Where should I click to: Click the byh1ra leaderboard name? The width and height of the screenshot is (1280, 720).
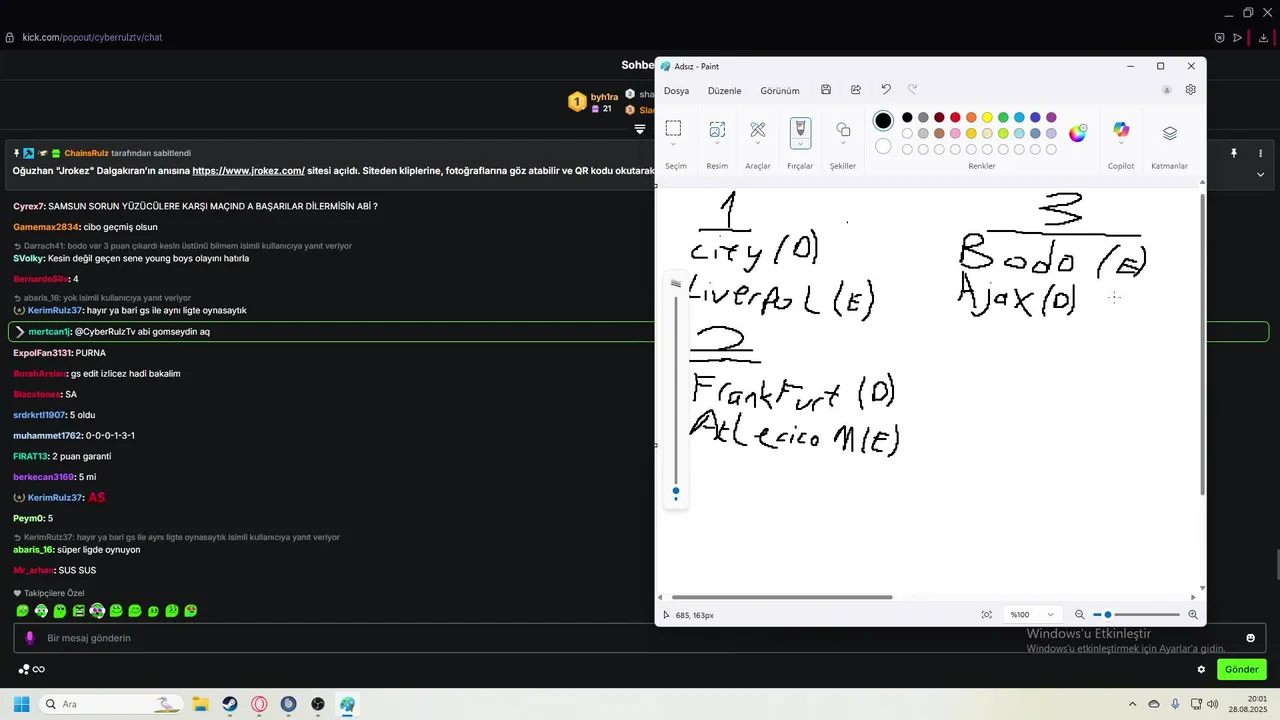click(604, 97)
